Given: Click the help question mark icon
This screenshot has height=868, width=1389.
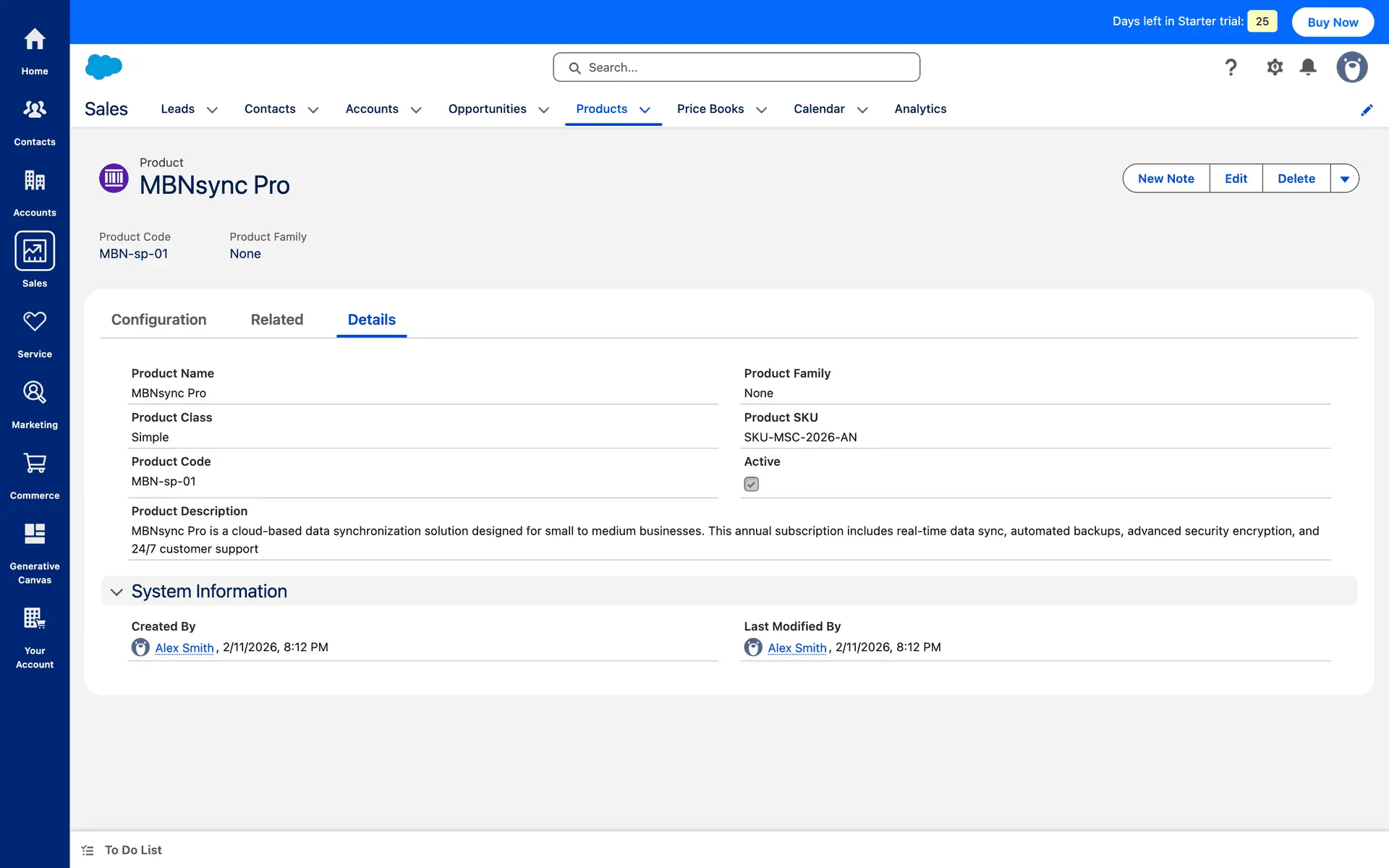Looking at the screenshot, I should [x=1231, y=67].
